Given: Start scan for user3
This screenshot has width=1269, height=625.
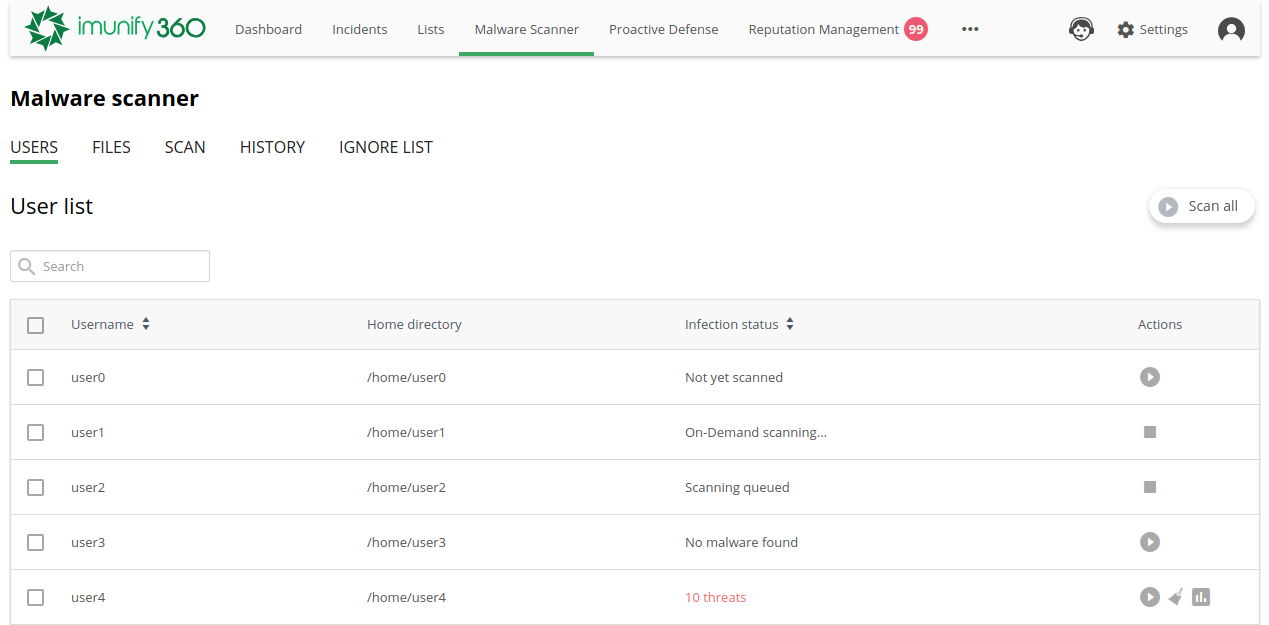Looking at the screenshot, I should [1150, 542].
